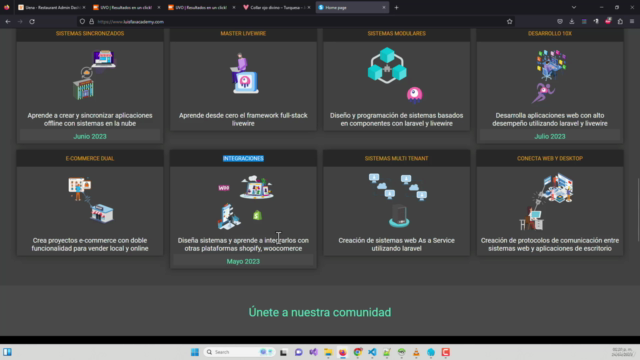Switch to Firefox in the taskbar
640x360 pixels.
[x=342, y=352]
